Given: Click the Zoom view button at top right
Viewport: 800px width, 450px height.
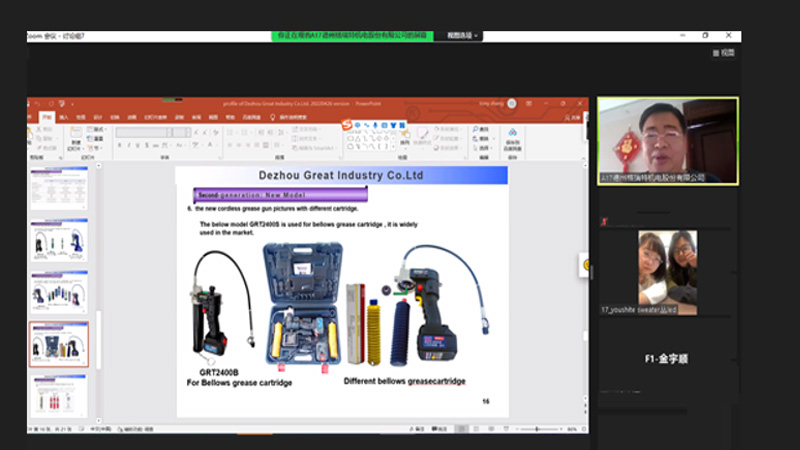Looking at the screenshot, I should click(724, 53).
